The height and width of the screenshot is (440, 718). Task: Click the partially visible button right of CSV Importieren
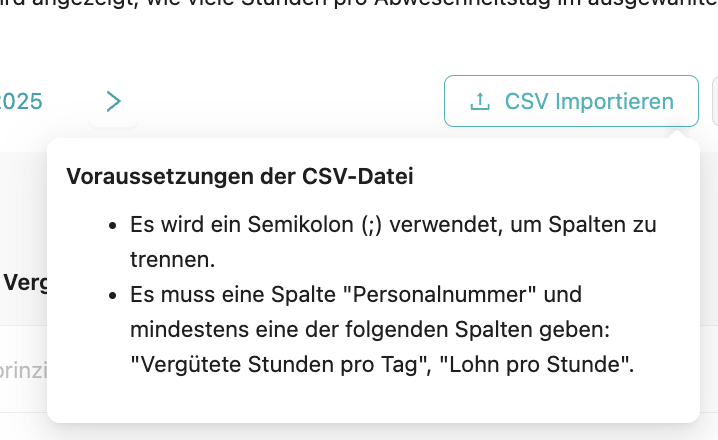click(714, 101)
